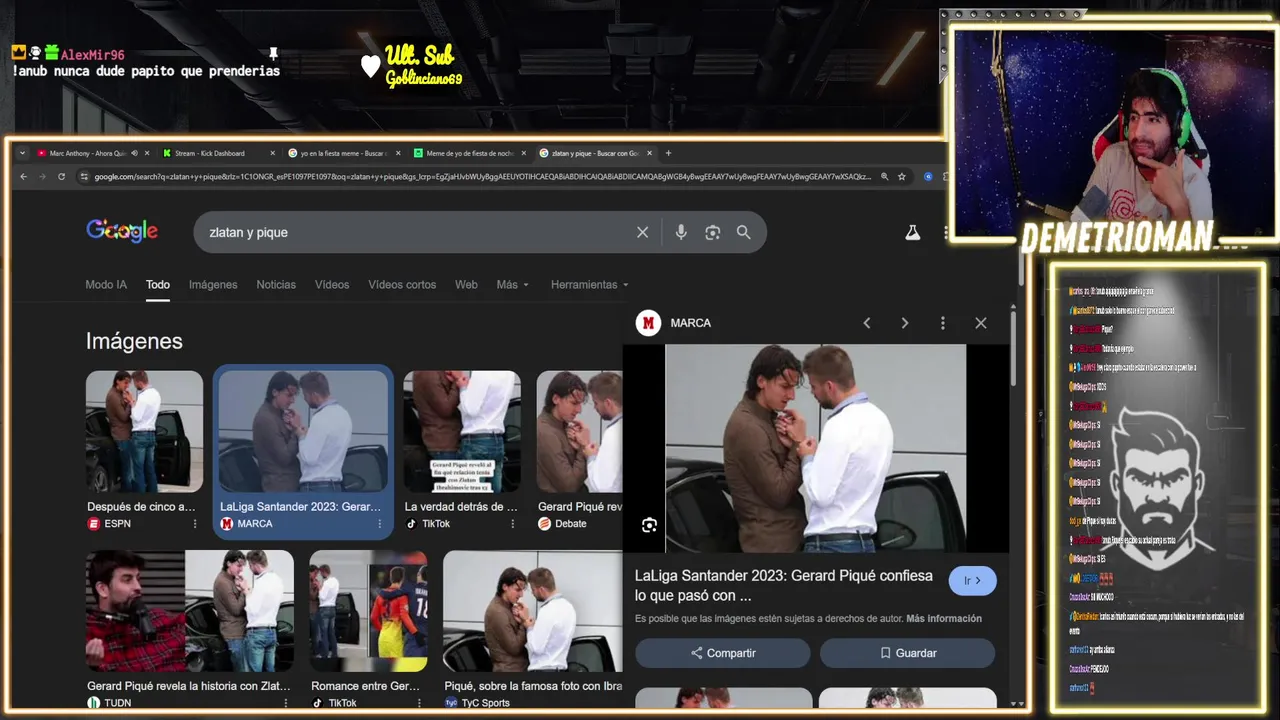Click the 'ESPN' source label under the first image
Viewport: 1280px width, 720px height.
[117, 524]
